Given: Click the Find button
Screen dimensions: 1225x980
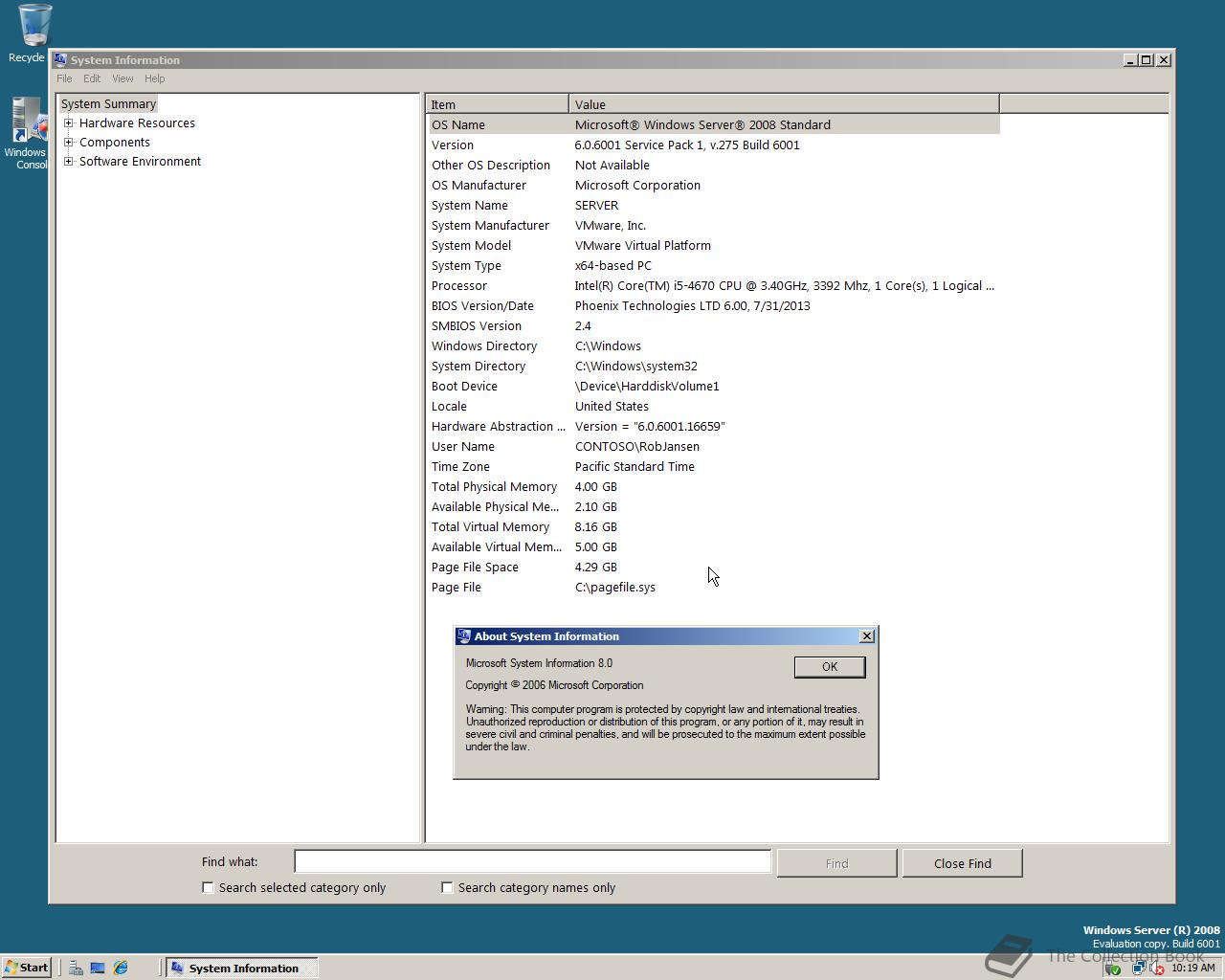Looking at the screenshot, I should click(836, 863).
